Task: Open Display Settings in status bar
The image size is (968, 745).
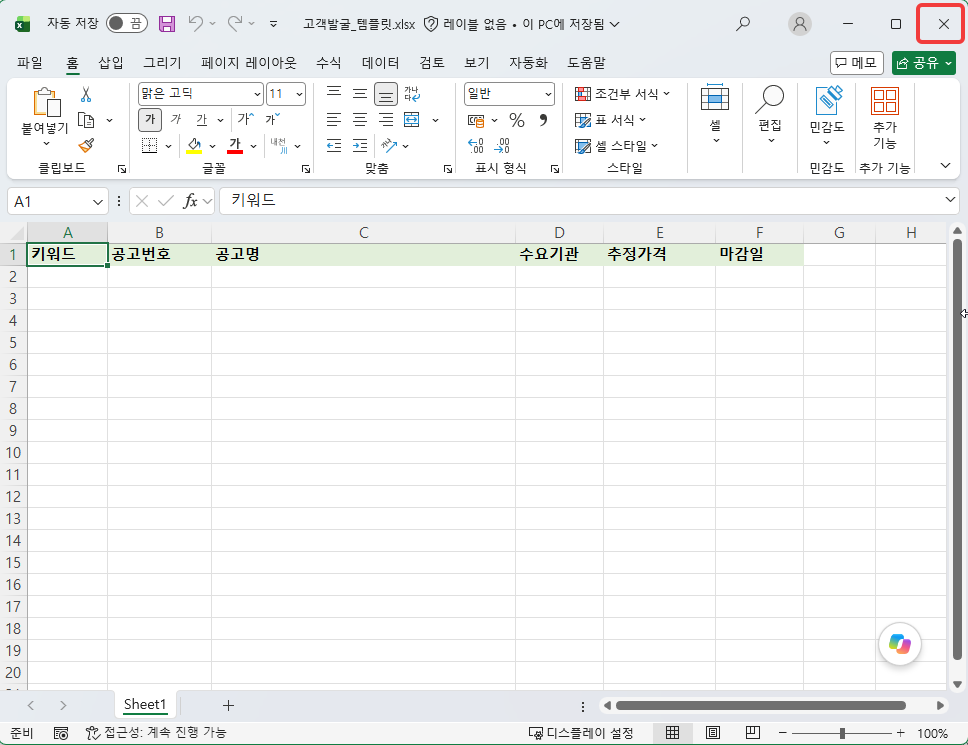Action: point(582,733)
